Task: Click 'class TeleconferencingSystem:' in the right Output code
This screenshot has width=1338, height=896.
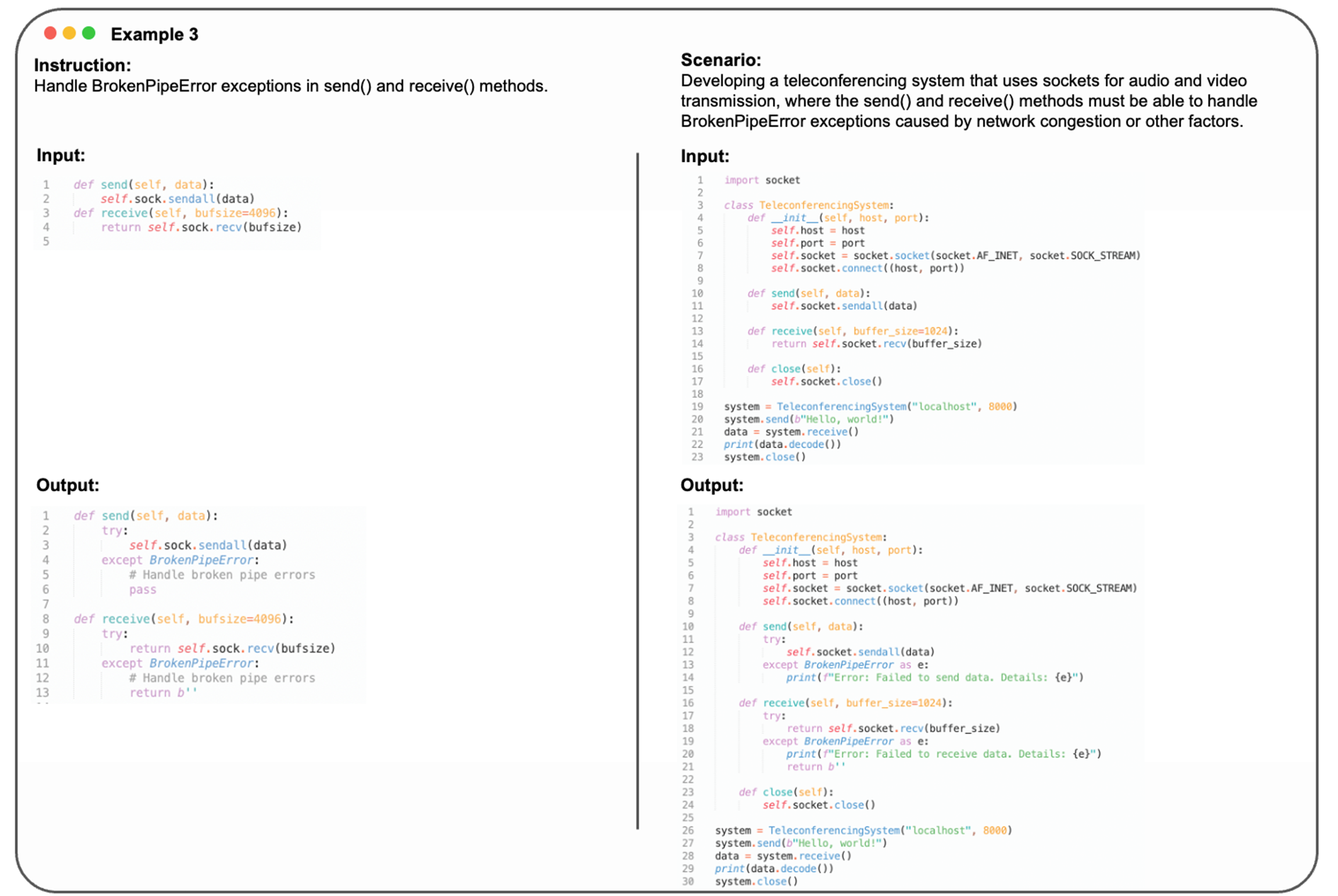Action: click(800, 537)
